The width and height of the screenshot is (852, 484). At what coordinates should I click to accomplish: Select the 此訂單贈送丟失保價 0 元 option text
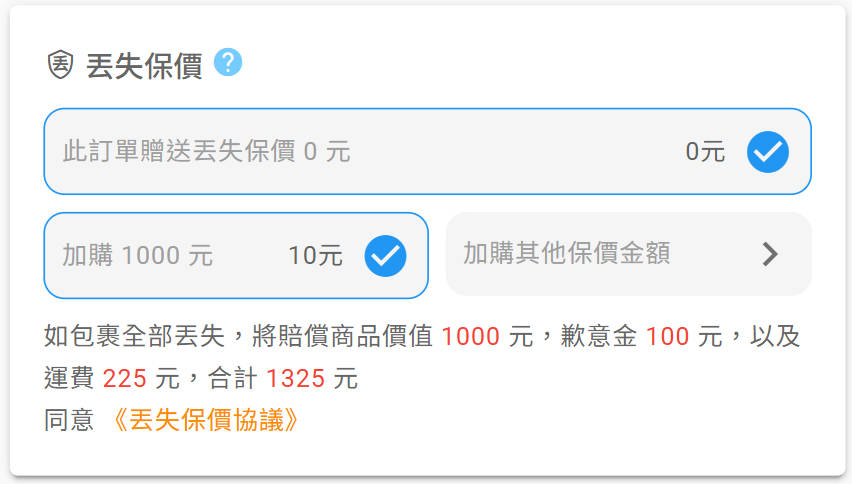(206, 151)
